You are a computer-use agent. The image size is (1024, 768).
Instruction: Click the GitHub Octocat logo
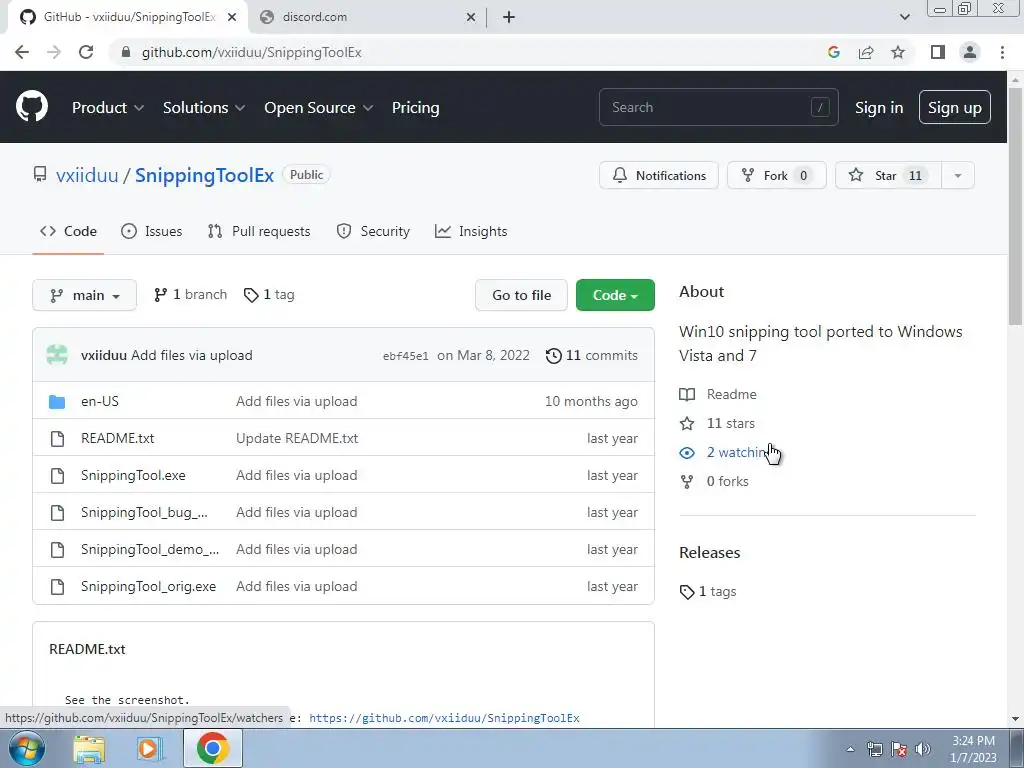[x=32, y=107]
